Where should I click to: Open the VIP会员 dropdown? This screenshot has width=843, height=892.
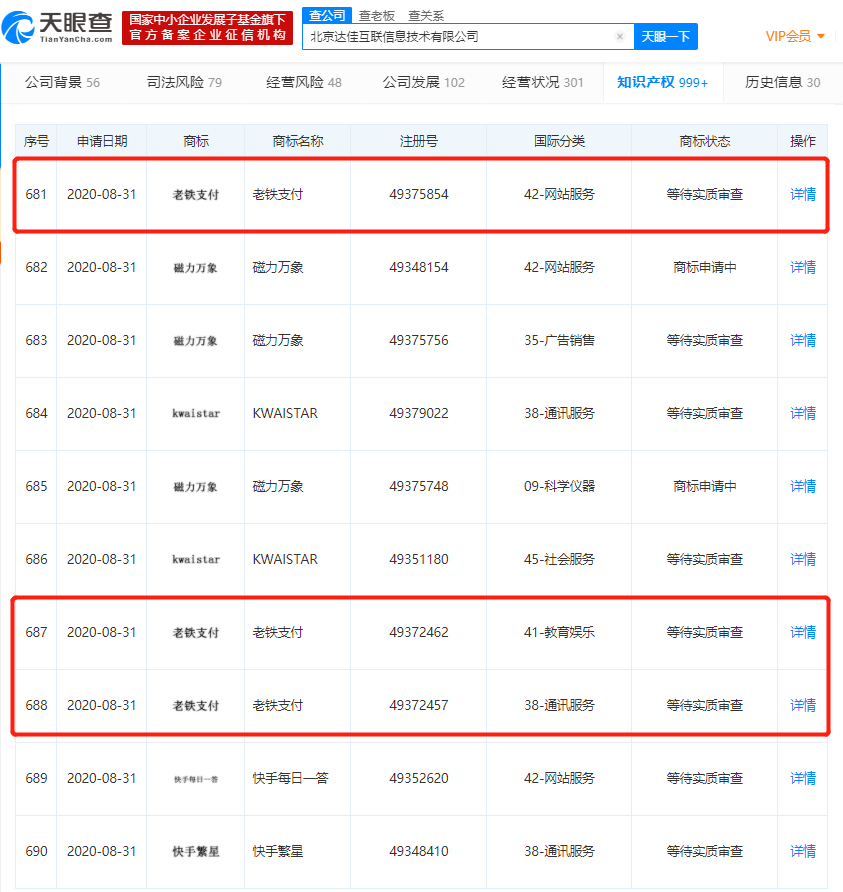(x=795, y=36)
